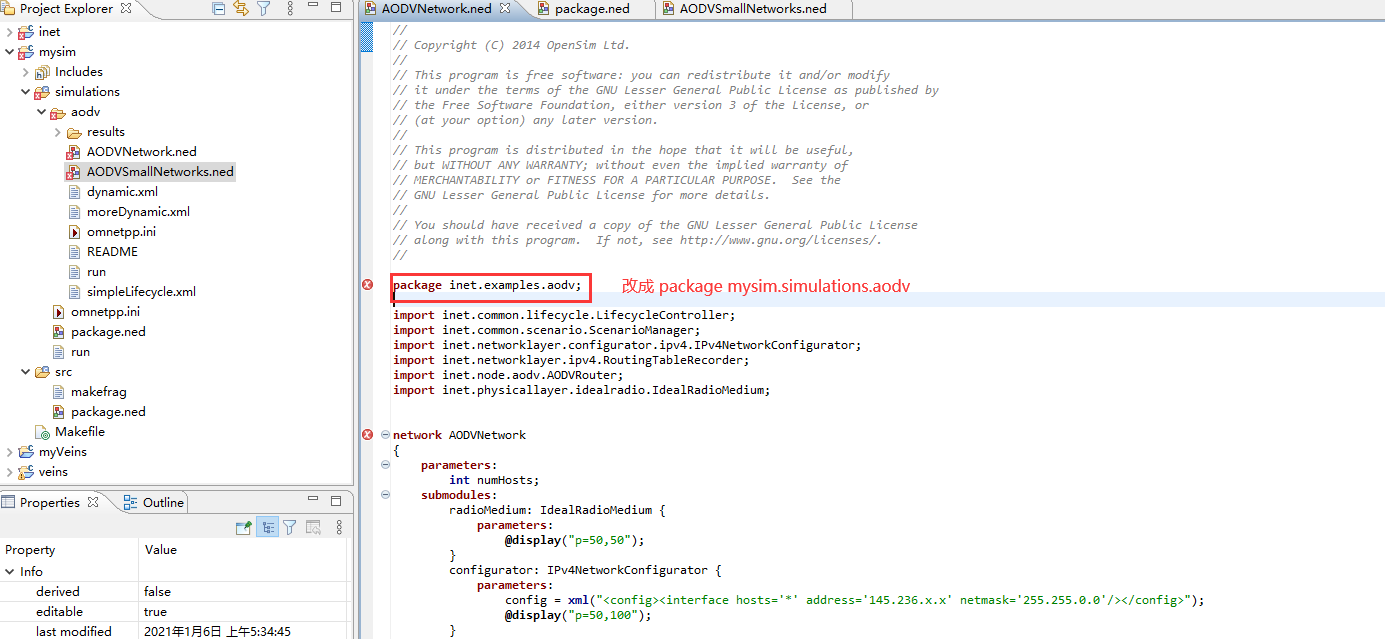
Task: Click omnetpp.ini icon under aodv
Action: pos(75,232)
